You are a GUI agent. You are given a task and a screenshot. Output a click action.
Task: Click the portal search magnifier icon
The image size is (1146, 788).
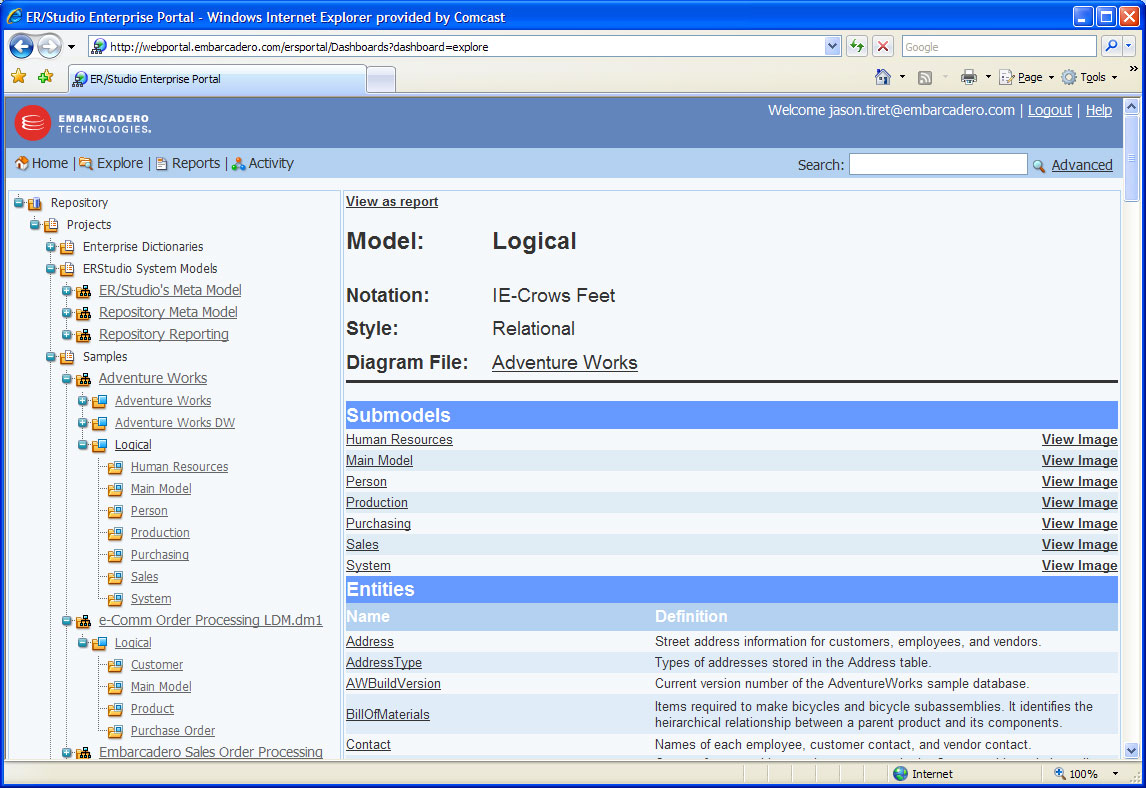click(1039, 166)
